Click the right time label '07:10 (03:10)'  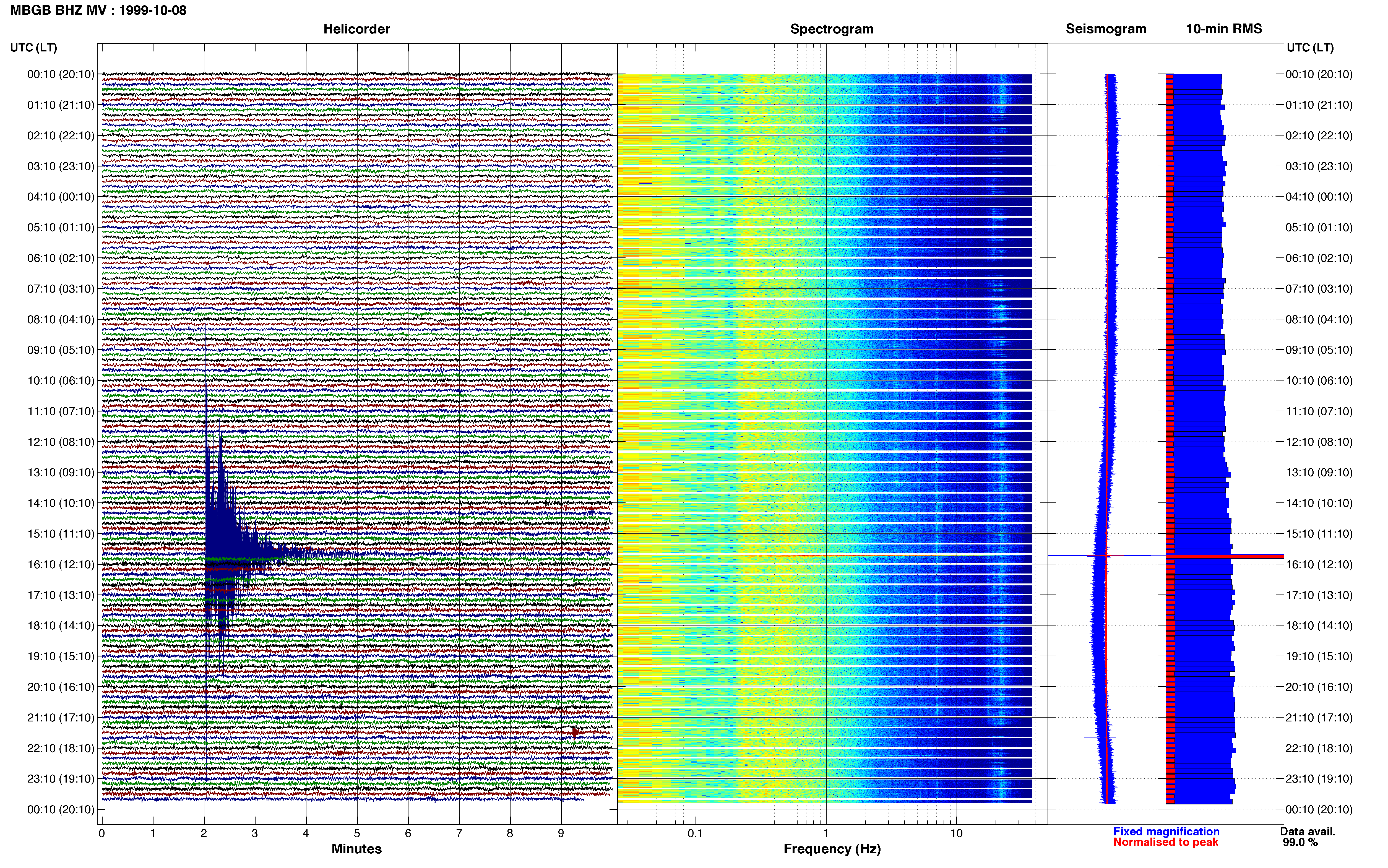[x=1319, y=289]
